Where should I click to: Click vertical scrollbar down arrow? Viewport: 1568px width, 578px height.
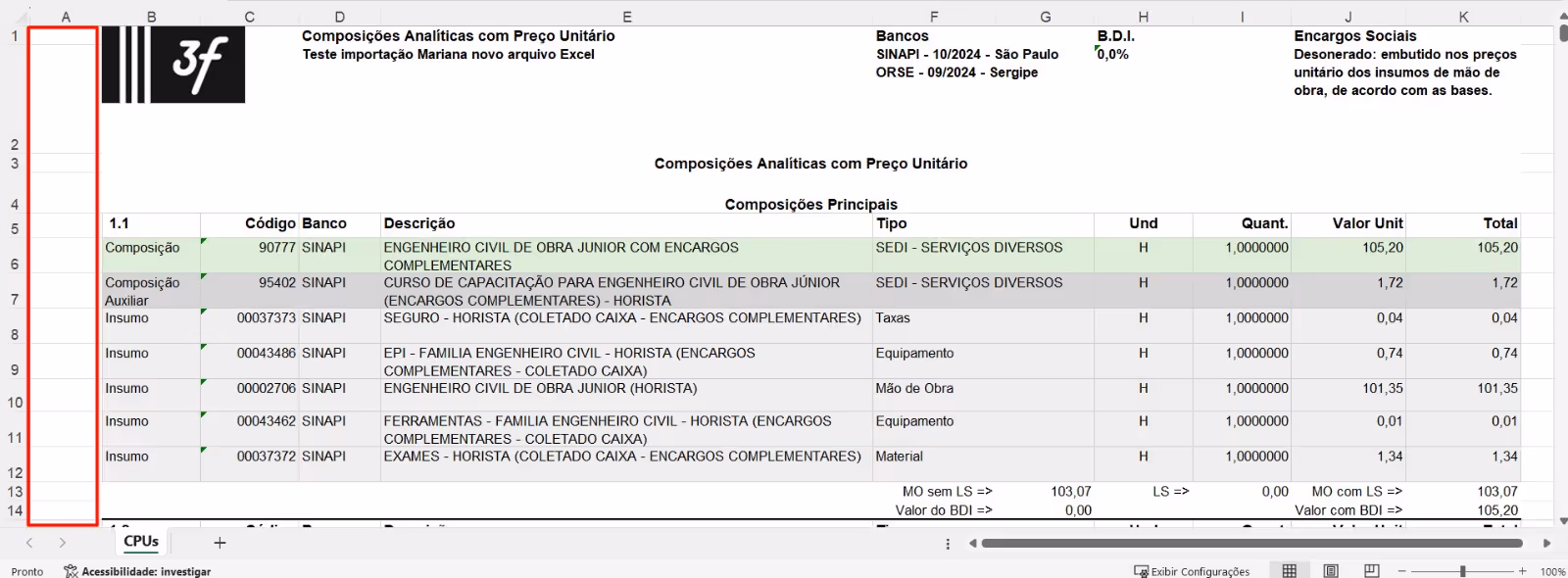click(1561, 521)
